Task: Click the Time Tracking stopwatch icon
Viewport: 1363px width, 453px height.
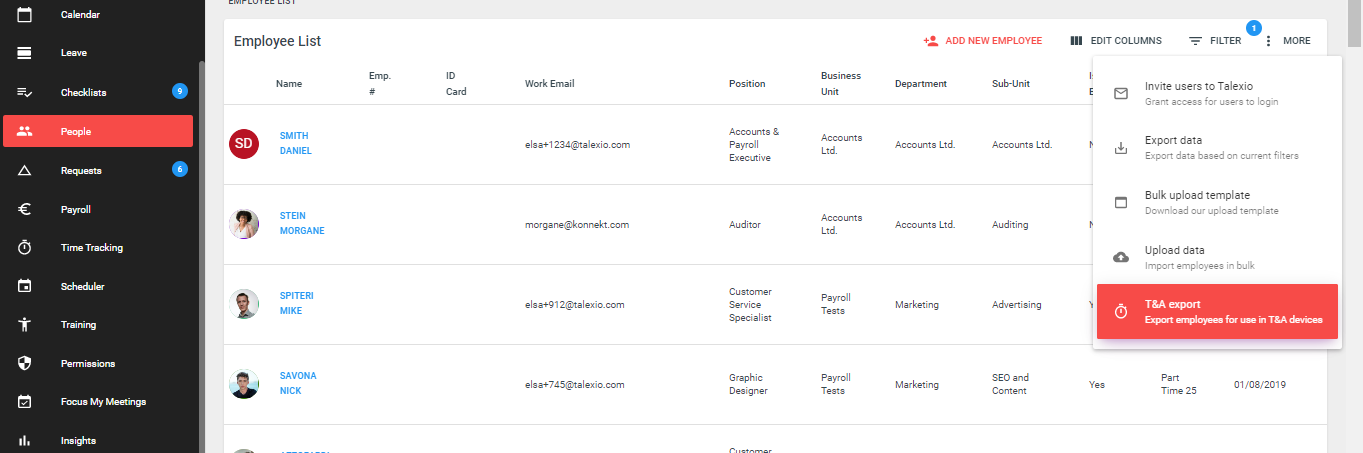Action: coord(25,247)
